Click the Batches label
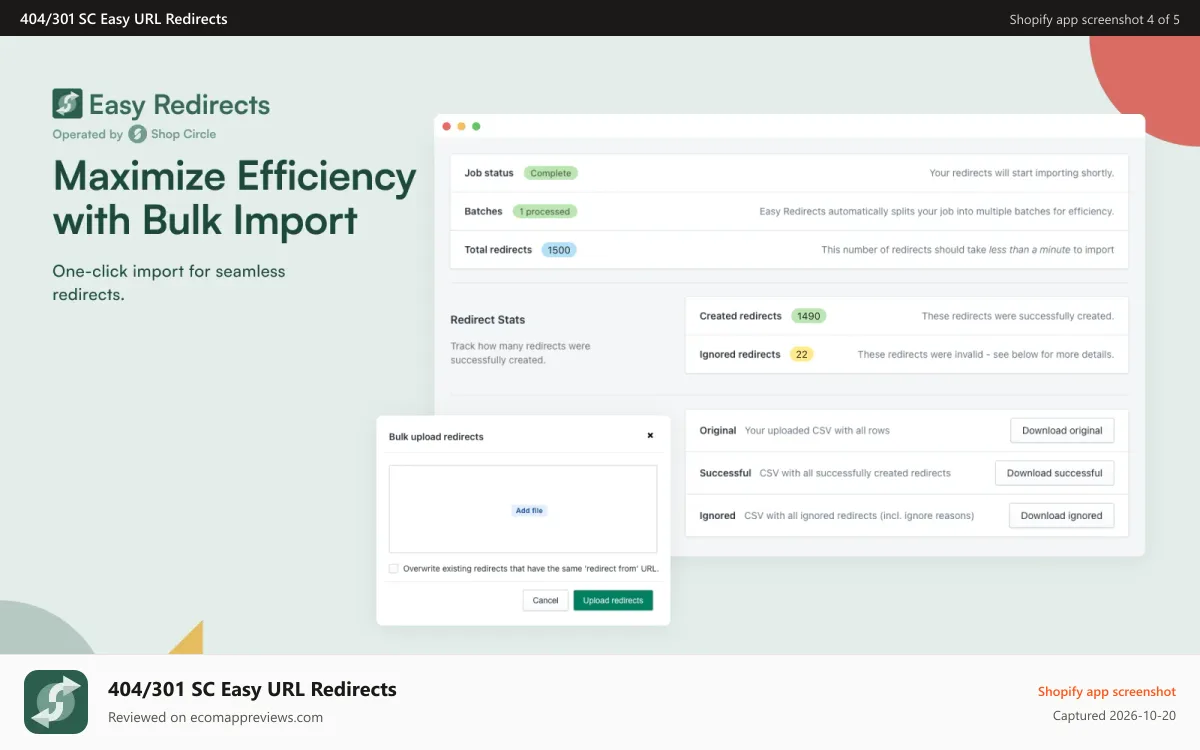The width and height of the screenshot is (1200, 750). point(483,212)
